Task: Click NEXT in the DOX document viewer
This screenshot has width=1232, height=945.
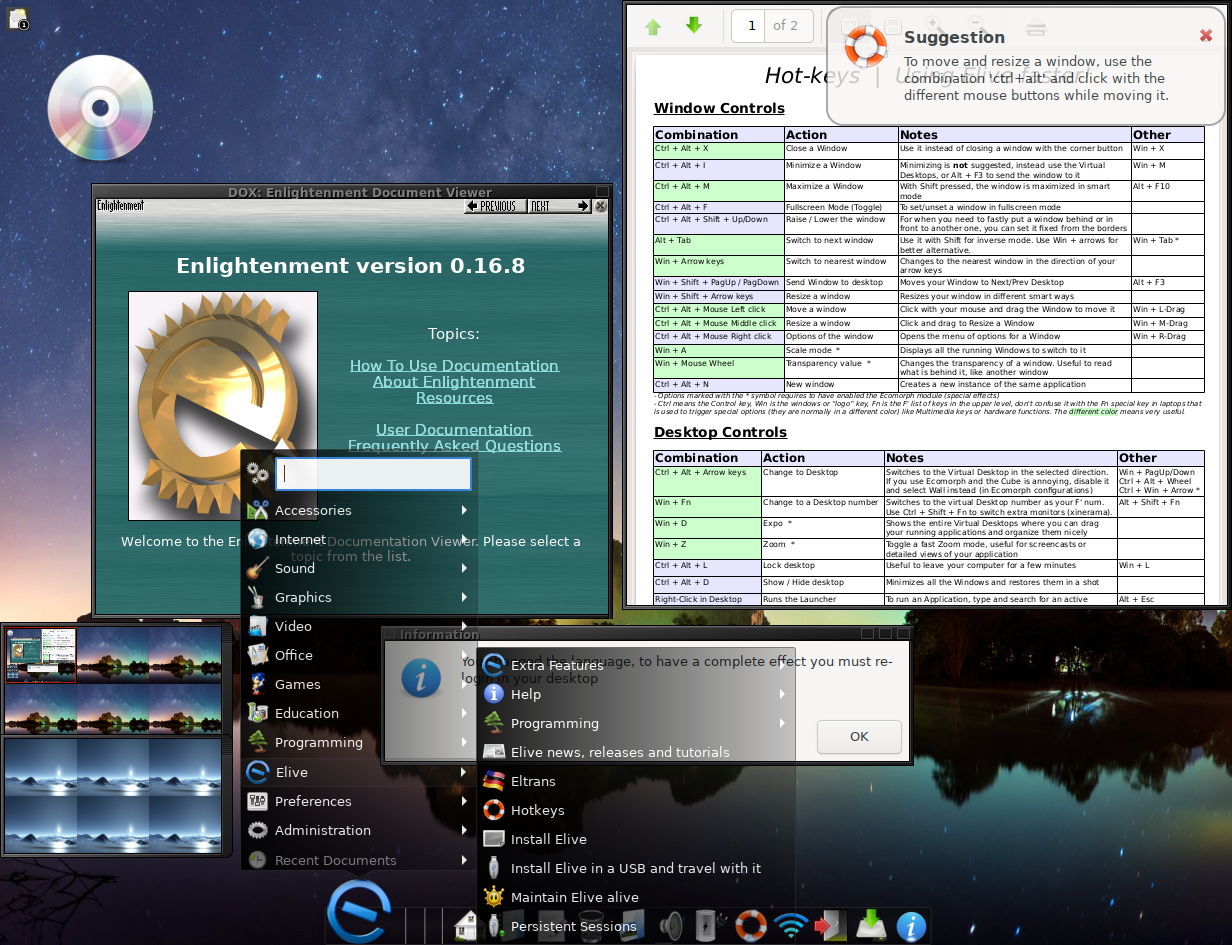Action: [x=559, y=206]
